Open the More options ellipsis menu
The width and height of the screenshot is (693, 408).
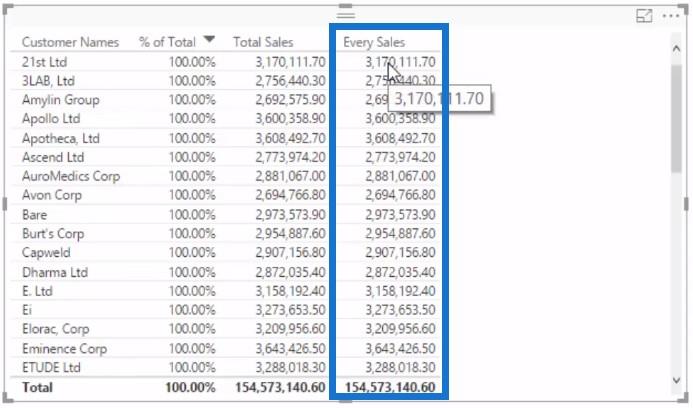[x=671, y=16]
